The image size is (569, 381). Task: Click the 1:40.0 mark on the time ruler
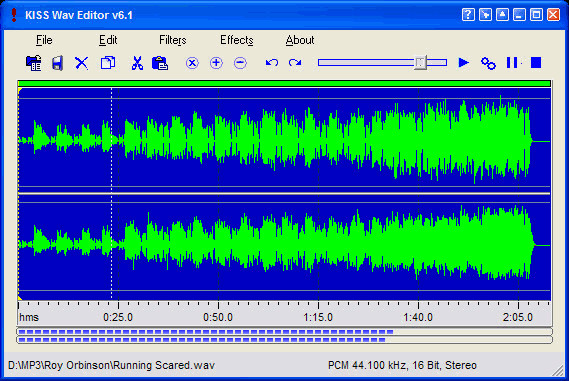418,317
